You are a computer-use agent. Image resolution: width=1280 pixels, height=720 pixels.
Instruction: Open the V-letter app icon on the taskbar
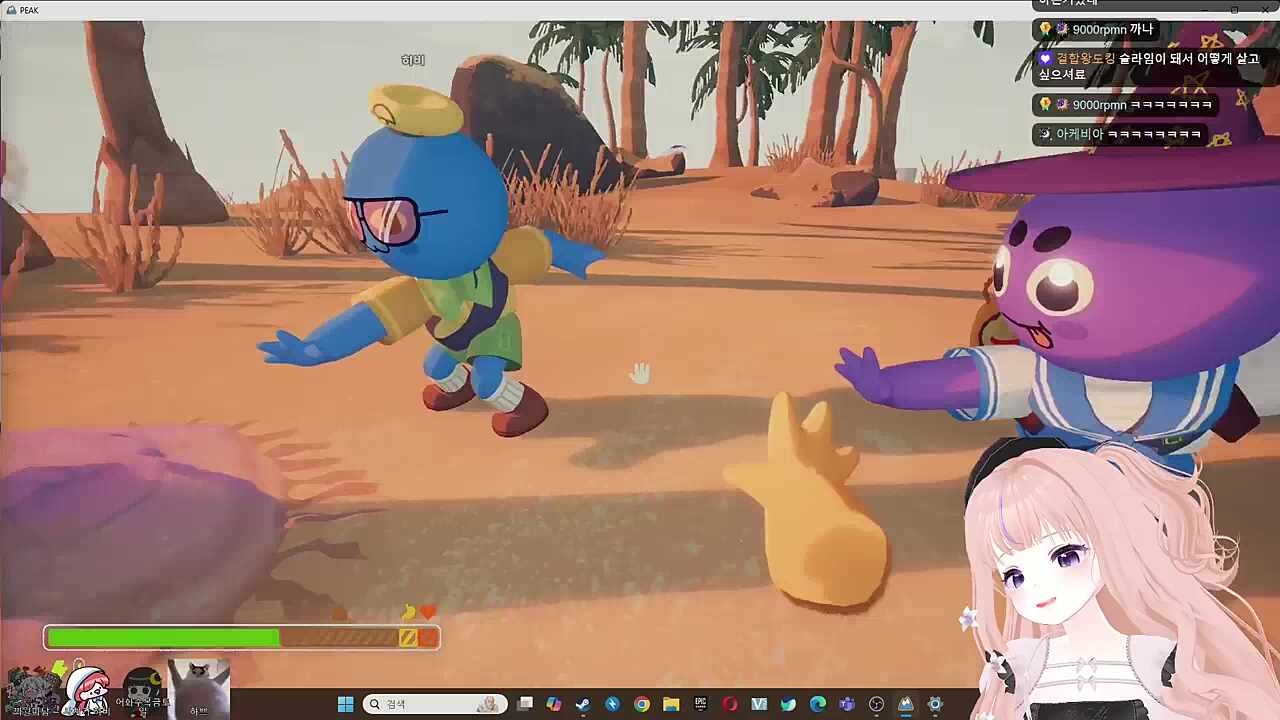[x=759, y=704]
